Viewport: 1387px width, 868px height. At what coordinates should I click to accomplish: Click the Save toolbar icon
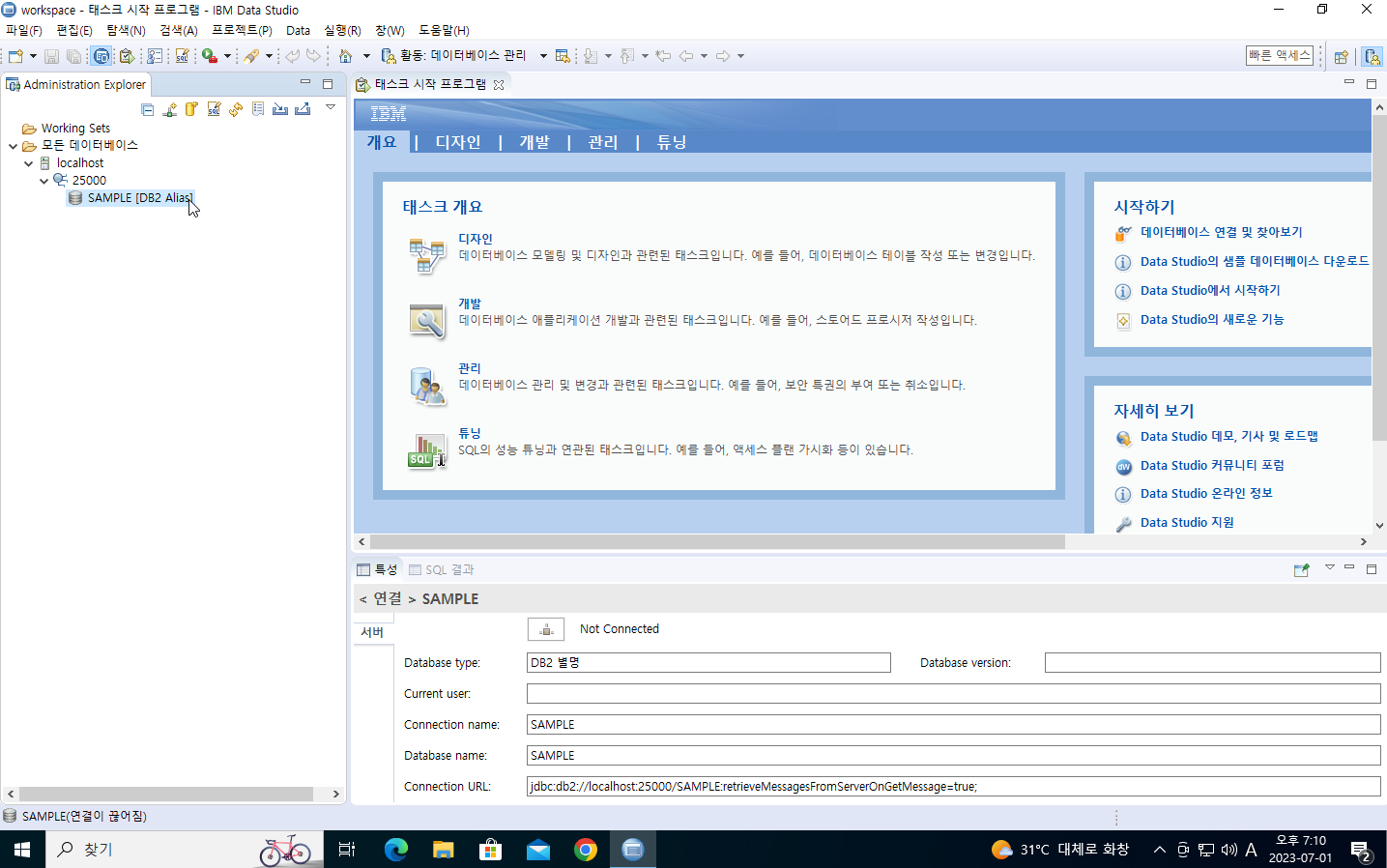point(51,56)
